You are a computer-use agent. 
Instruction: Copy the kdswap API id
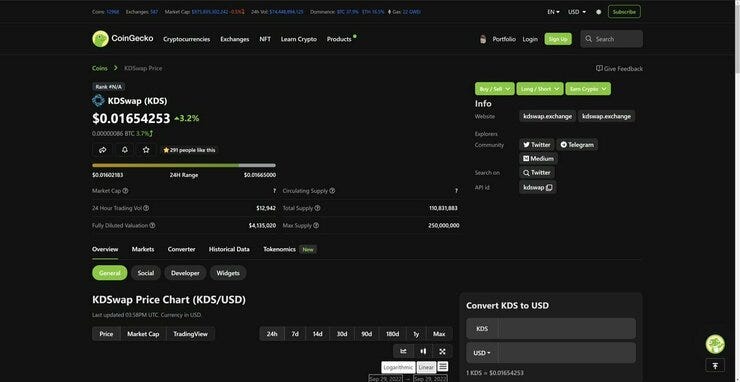point(549,187)
